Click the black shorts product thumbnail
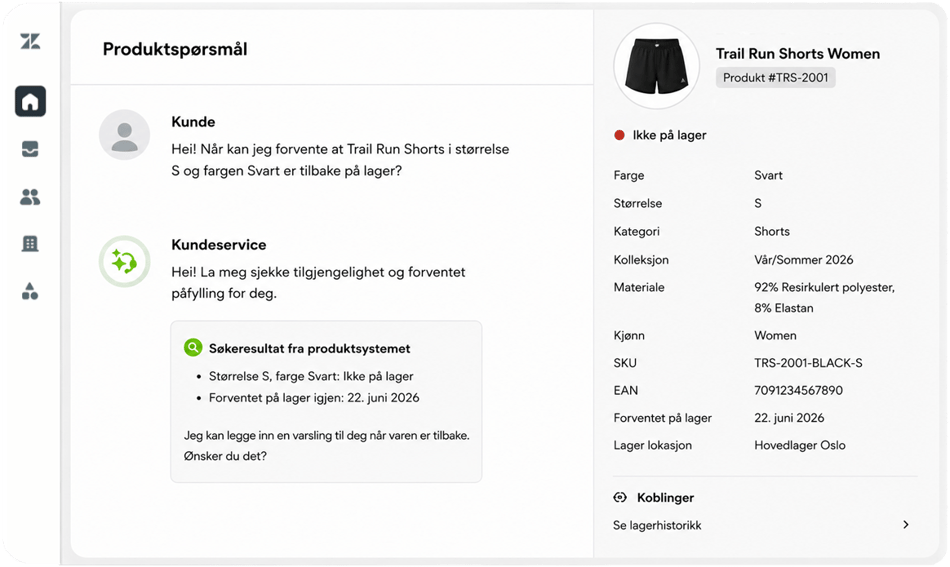 (x=657, y=66)
